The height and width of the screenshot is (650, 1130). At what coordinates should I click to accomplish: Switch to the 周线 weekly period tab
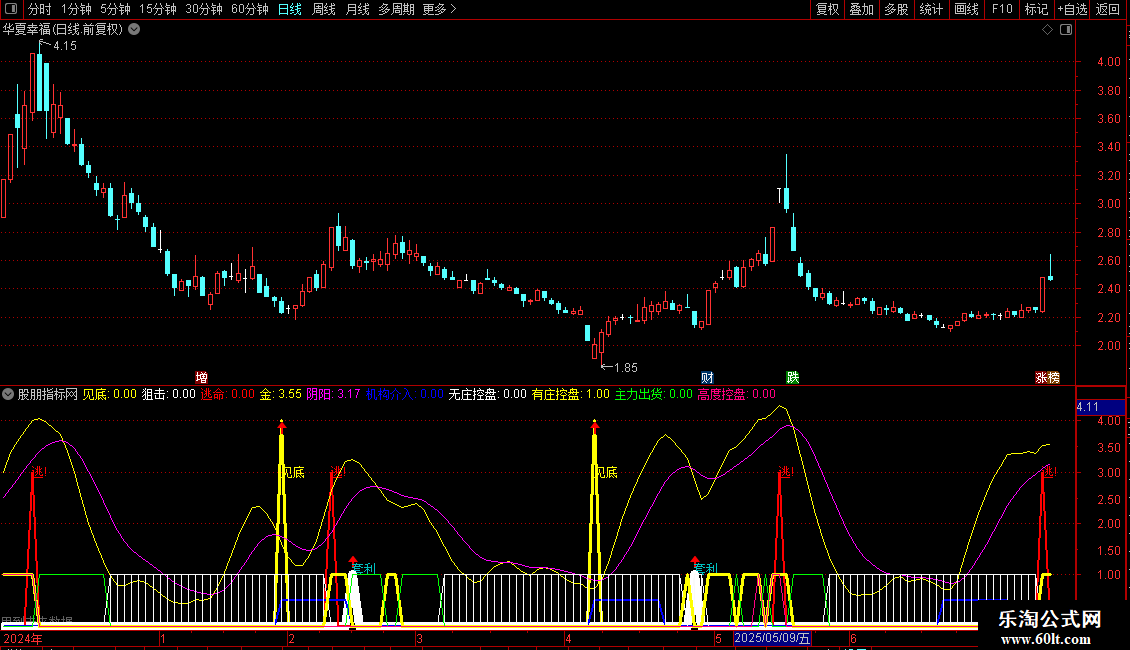(x=324, y=9)
